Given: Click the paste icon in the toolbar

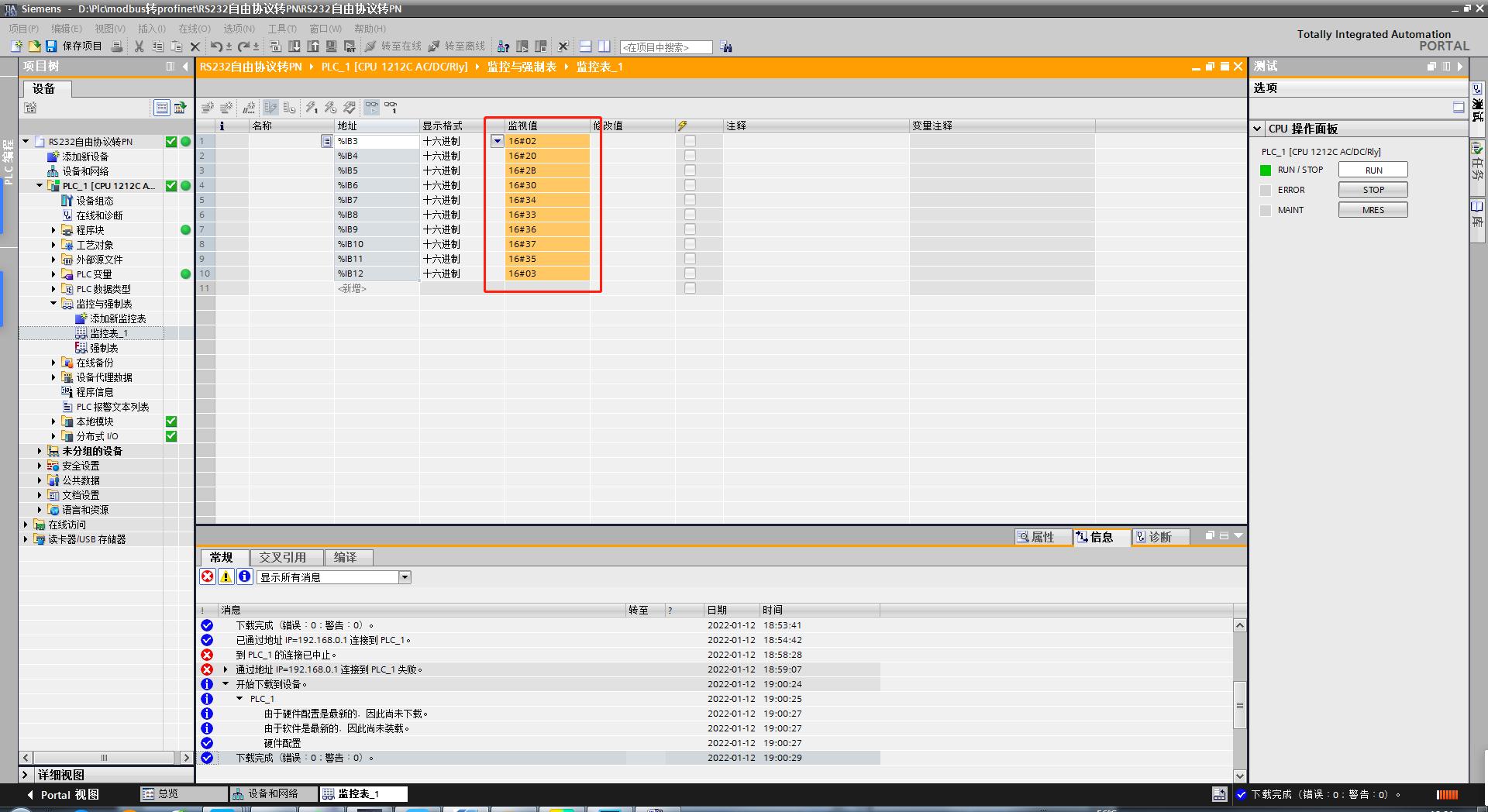Looking at the screenshot, I should pyautogui.click(x=176, y=46).
